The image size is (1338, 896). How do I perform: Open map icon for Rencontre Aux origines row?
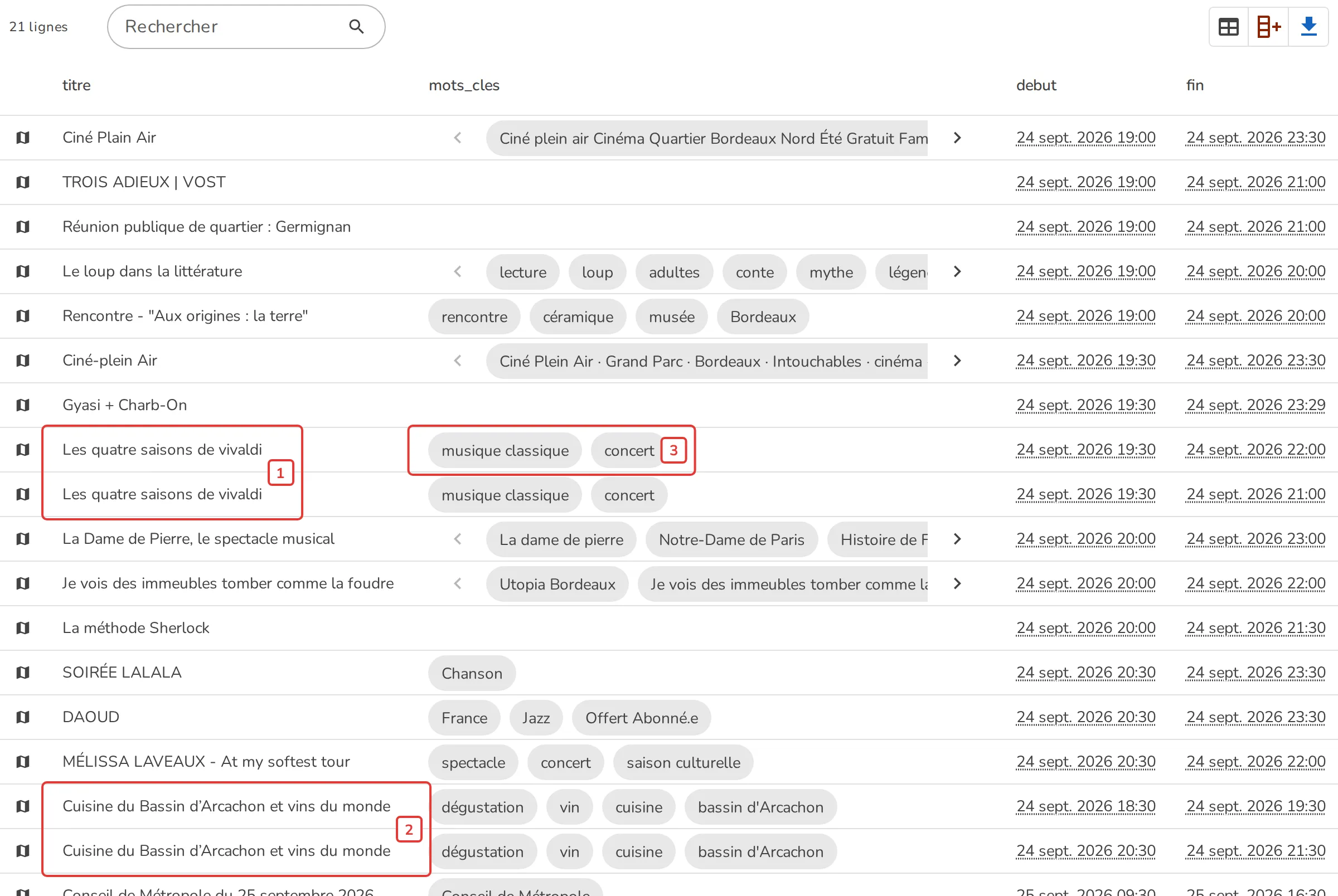[23, 316]
